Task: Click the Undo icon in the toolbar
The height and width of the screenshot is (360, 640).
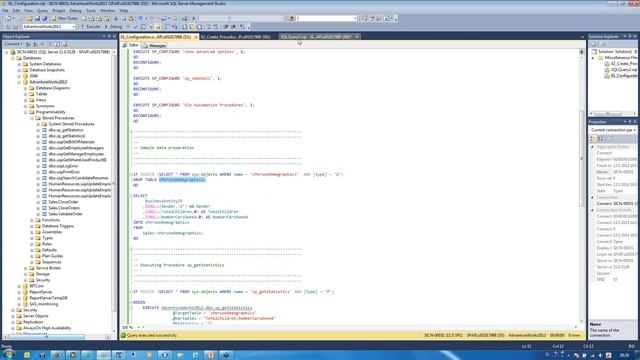Action: click(x=140, y=18)
